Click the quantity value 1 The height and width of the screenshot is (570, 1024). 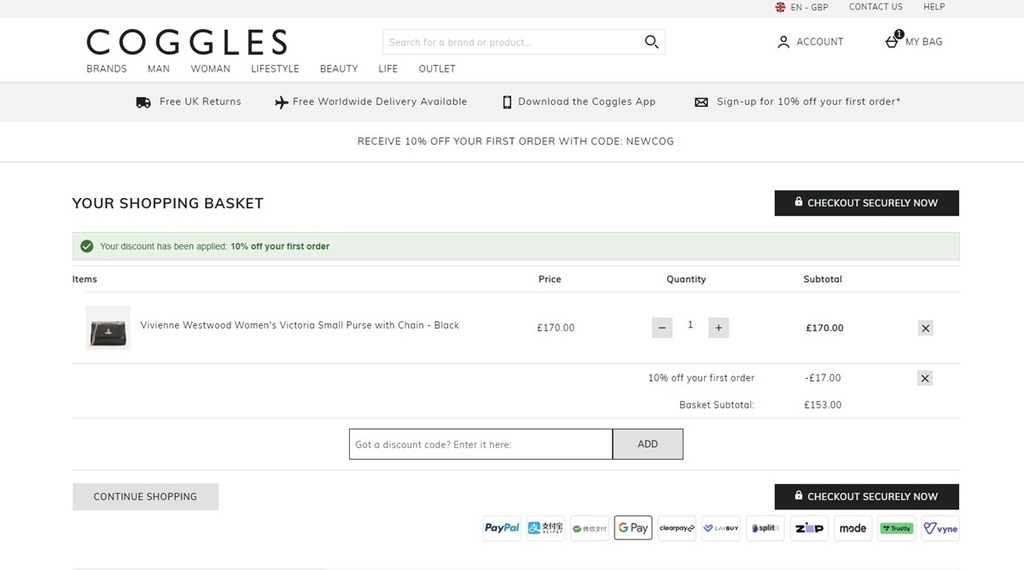pyautogui.click(x=690, y=325)
